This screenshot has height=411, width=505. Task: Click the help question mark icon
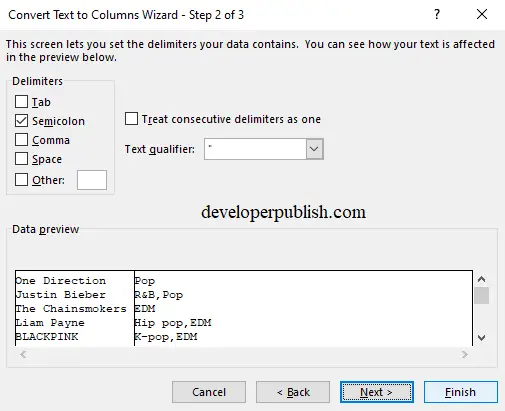[437, 14]
